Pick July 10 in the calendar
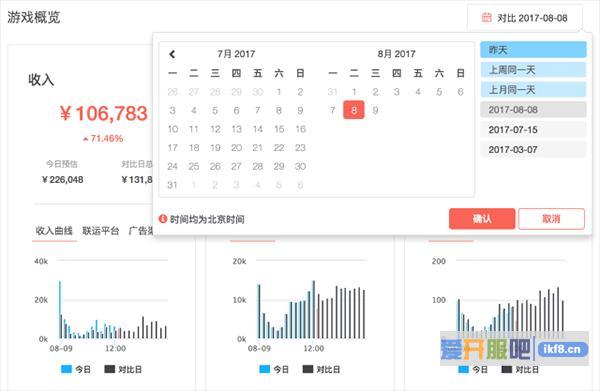This screenshot has height=391, width=600. point(173,129)
